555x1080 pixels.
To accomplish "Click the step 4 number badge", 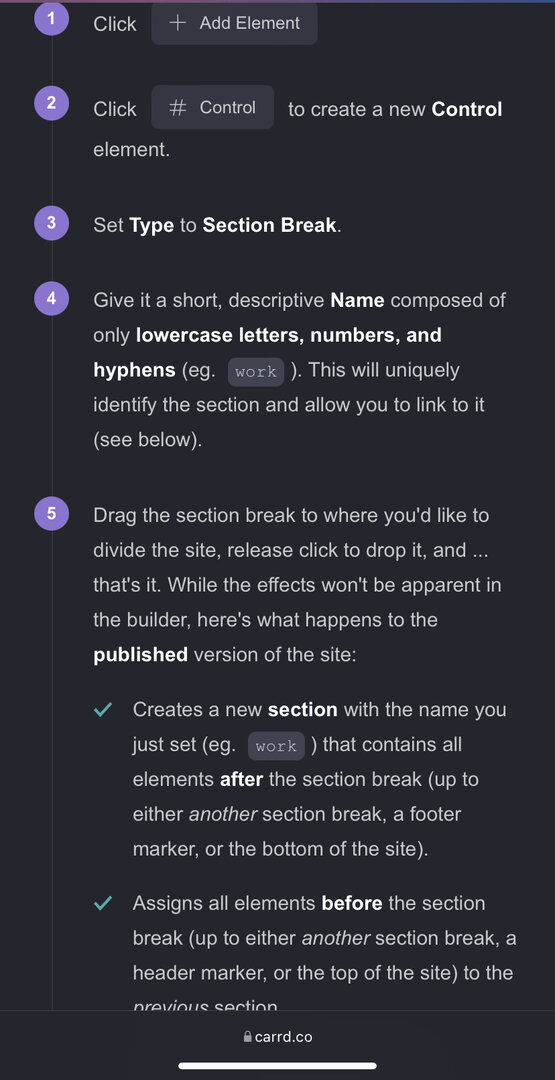I will click(x=52, y=298).
